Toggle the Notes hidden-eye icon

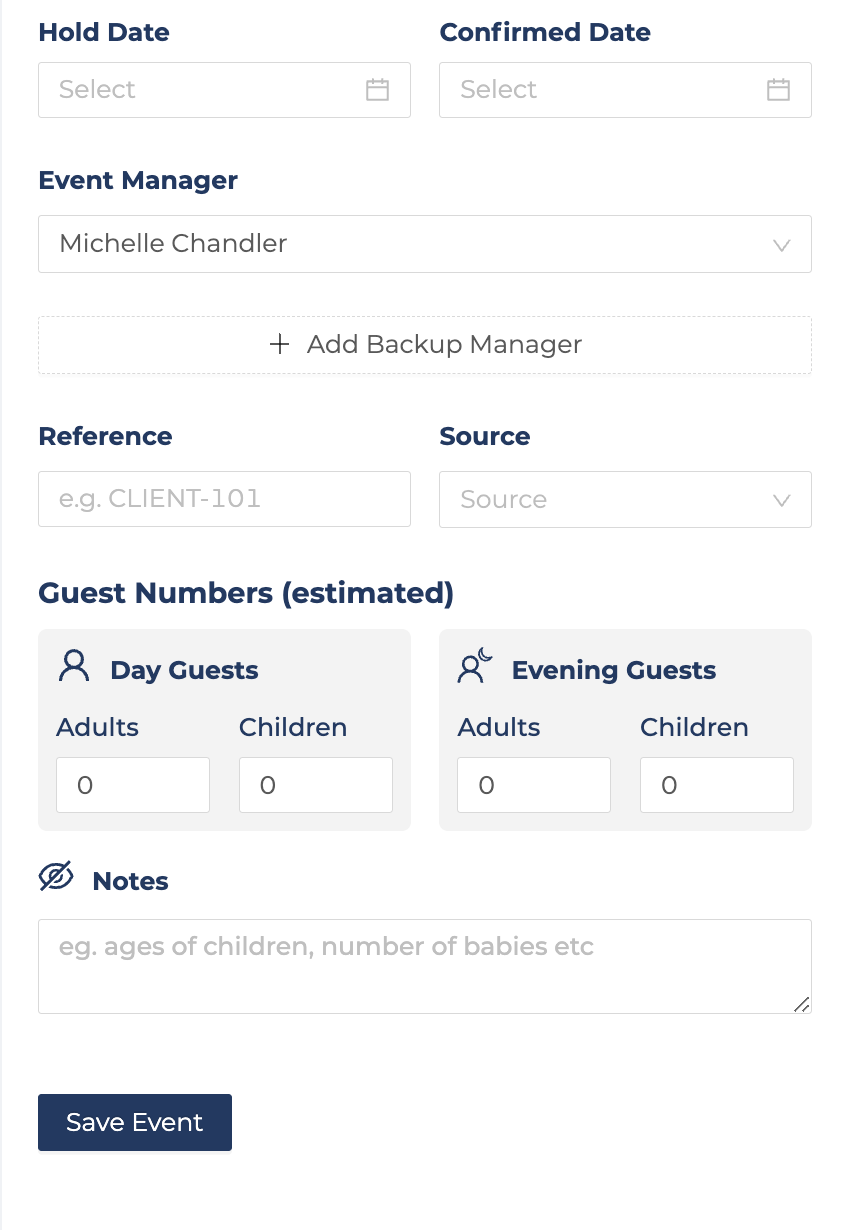[x=57, y=877]
